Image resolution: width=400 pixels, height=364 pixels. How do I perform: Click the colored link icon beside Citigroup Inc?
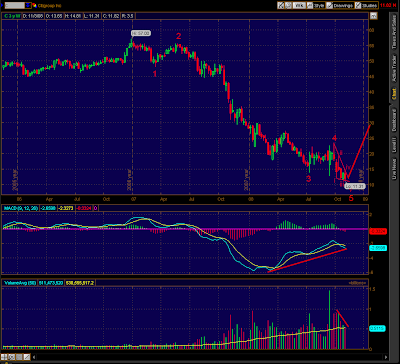point(35,5)
